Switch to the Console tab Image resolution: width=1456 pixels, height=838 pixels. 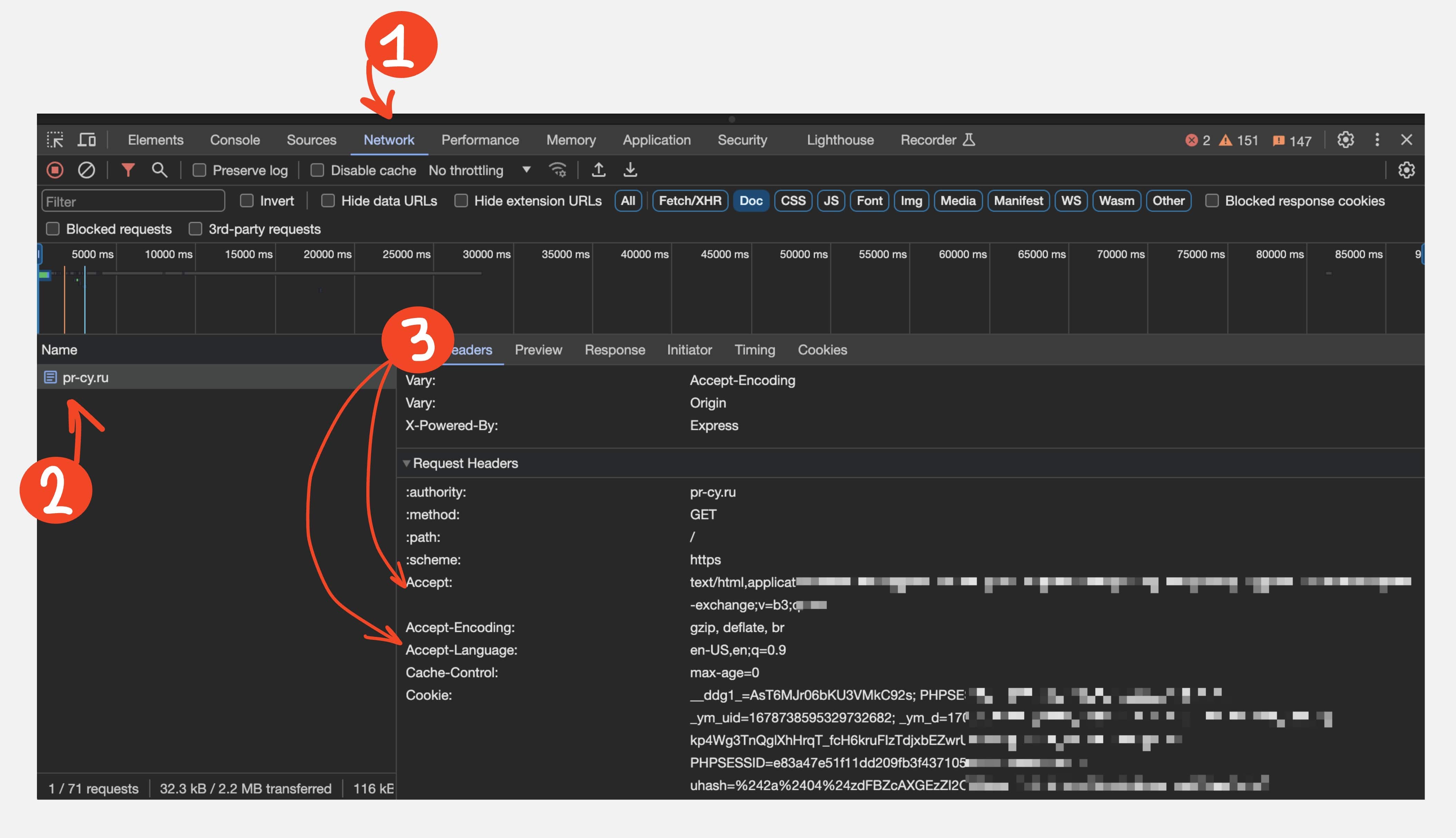[235, 140]
